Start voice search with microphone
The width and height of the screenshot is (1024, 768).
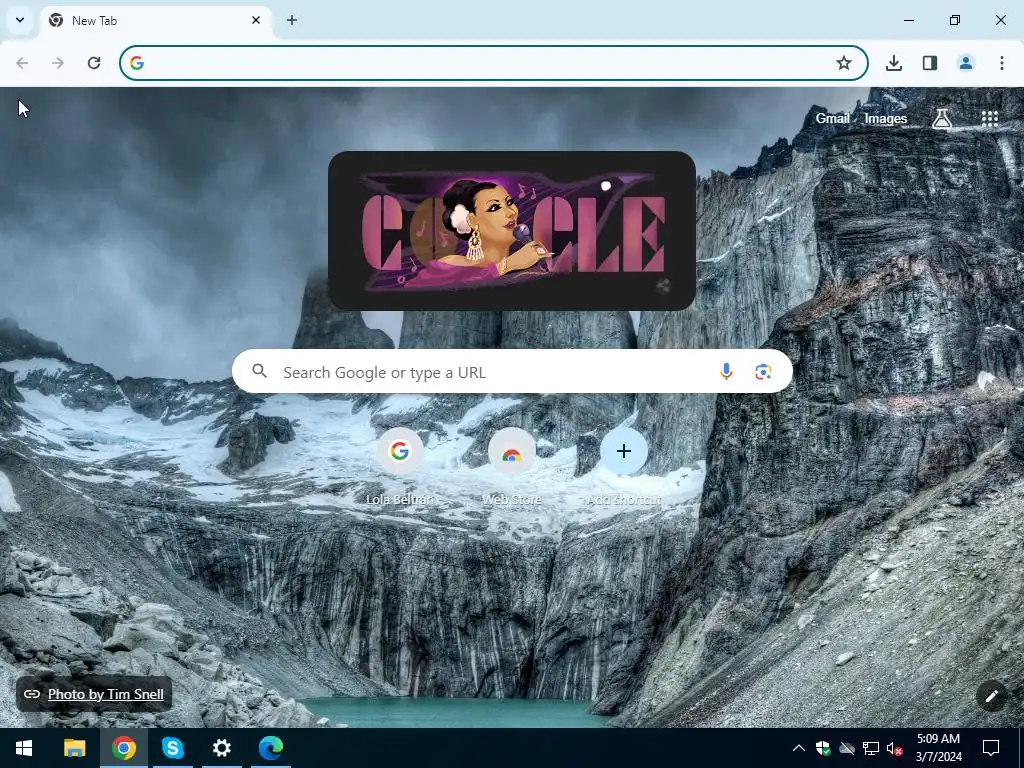pos(726,372)
